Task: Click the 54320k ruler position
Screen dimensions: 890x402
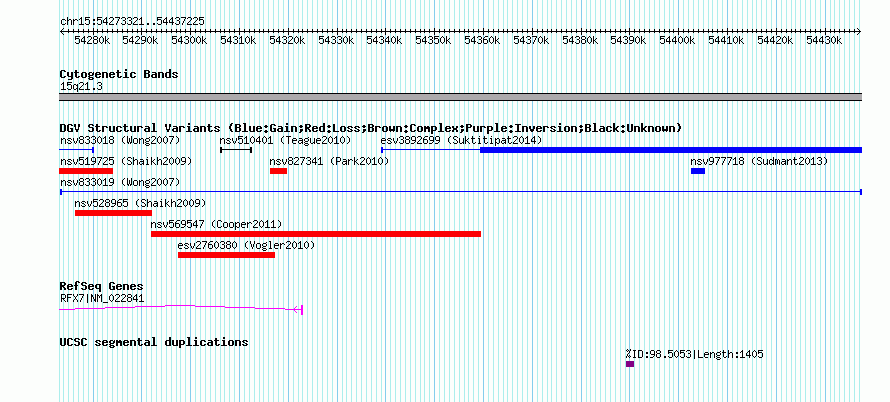Action: tap(288, 40)
